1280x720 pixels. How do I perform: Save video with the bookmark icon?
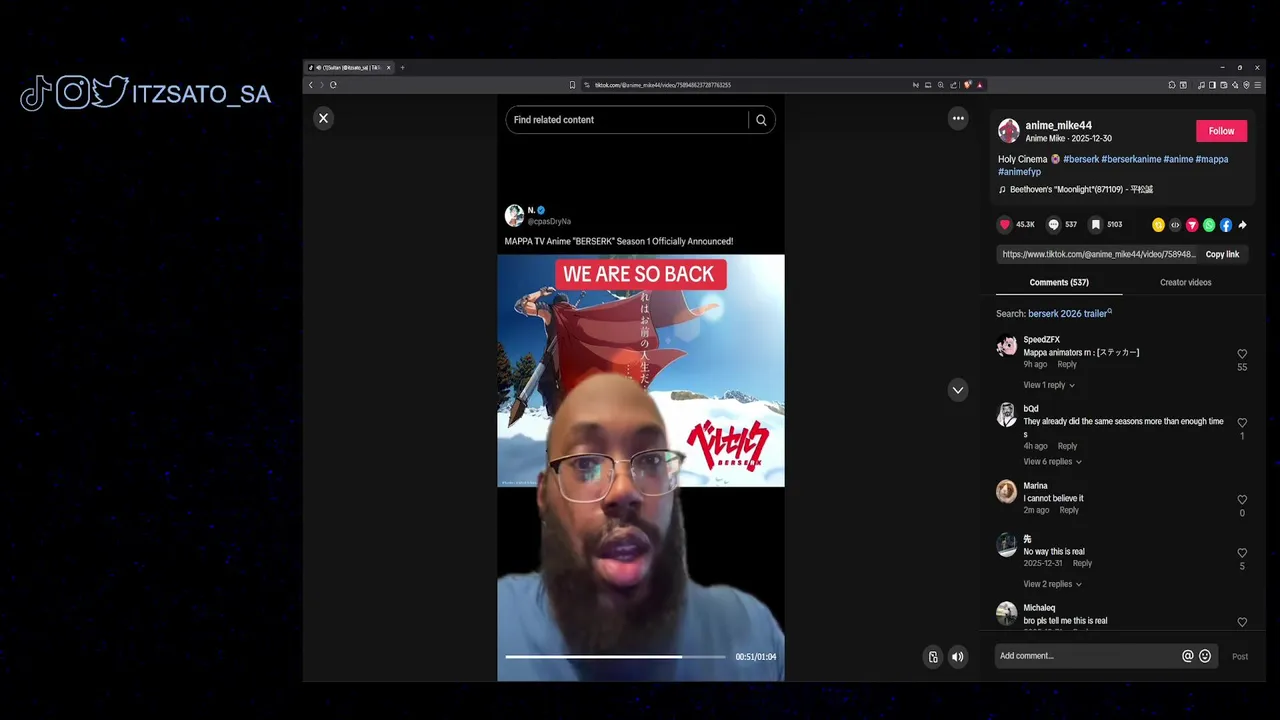click(x=1096, y=225)
